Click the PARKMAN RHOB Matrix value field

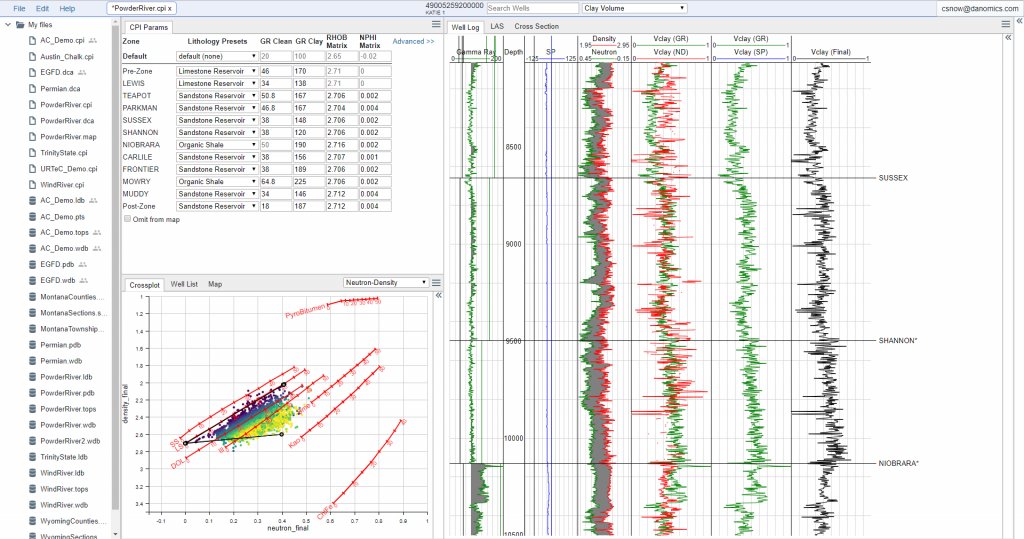(342, 108)
